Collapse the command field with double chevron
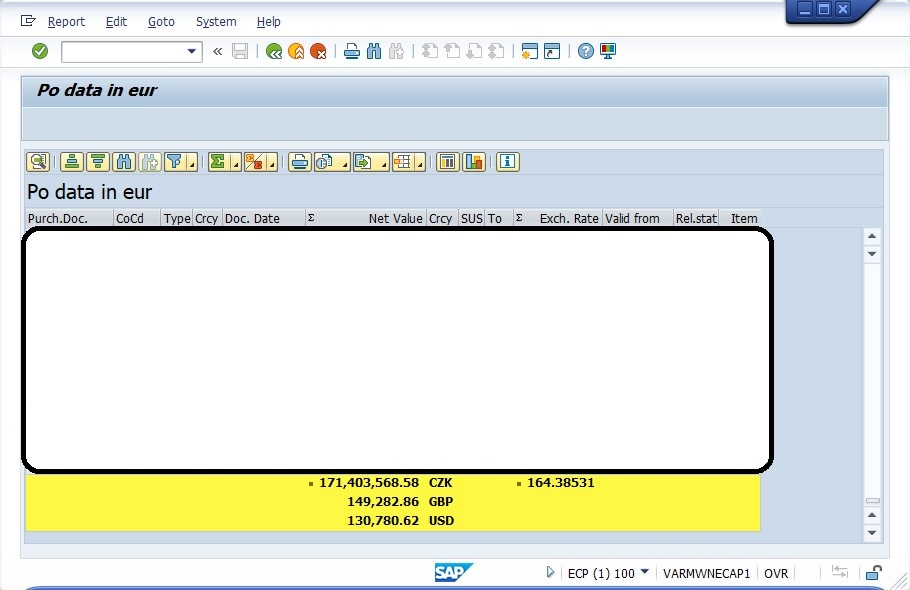The image size is (910, 590). (x=218, y=52)
